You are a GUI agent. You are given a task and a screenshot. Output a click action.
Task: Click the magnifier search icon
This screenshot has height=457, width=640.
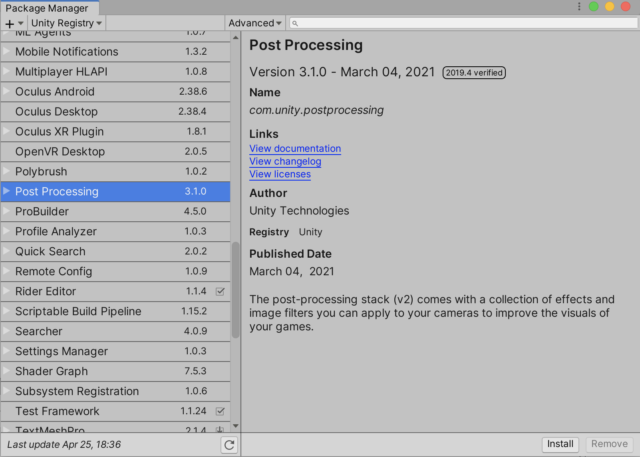295,24
